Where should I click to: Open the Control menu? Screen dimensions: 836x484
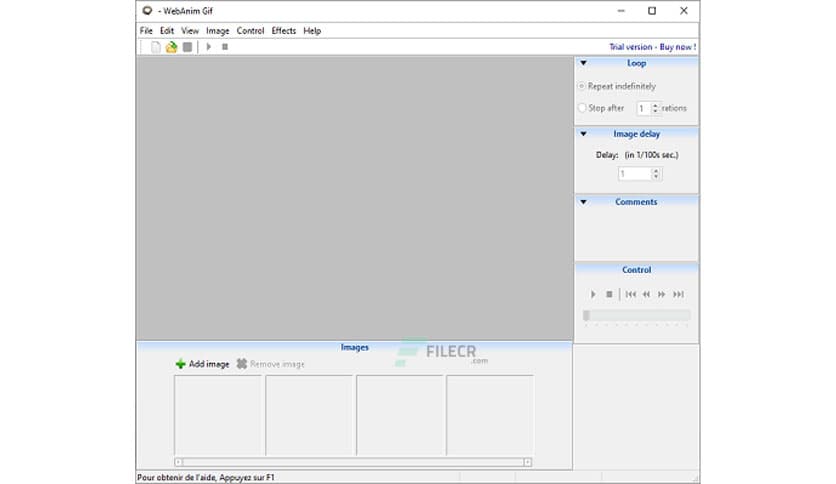251,31
